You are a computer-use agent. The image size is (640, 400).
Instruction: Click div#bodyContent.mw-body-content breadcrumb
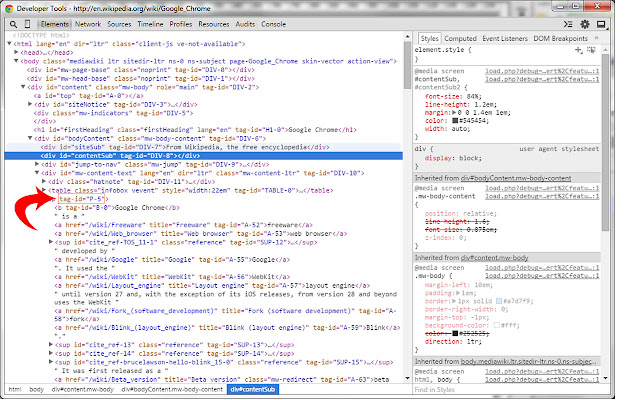point(172,389)
